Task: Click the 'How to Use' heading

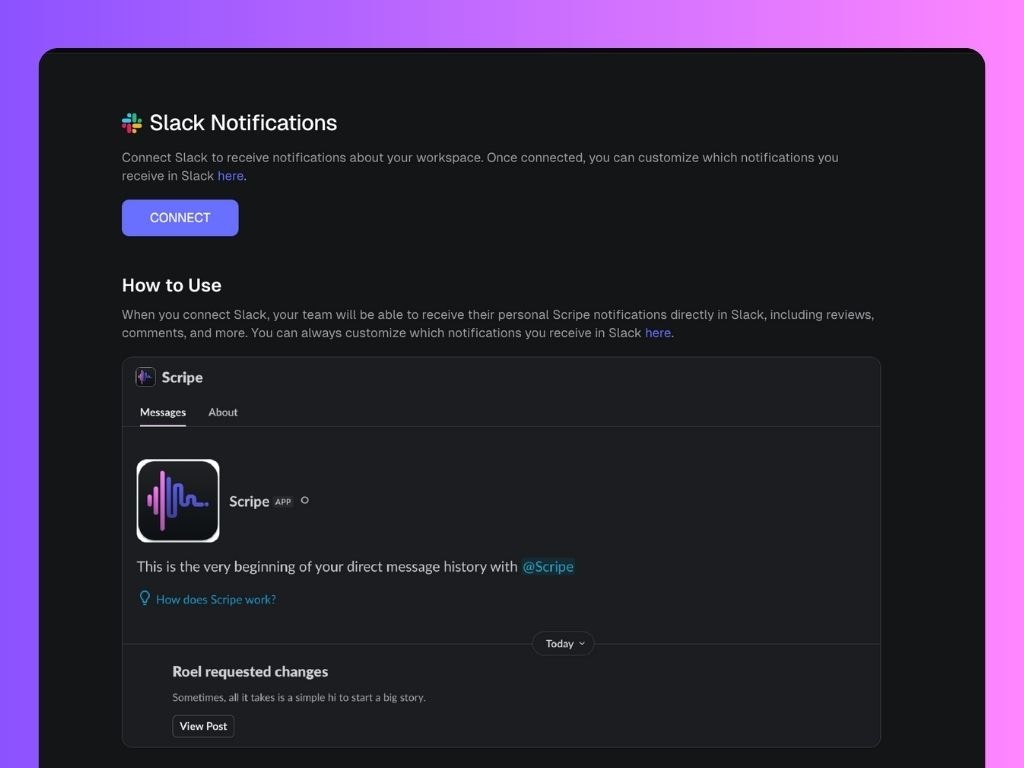Action: point(172,285)
